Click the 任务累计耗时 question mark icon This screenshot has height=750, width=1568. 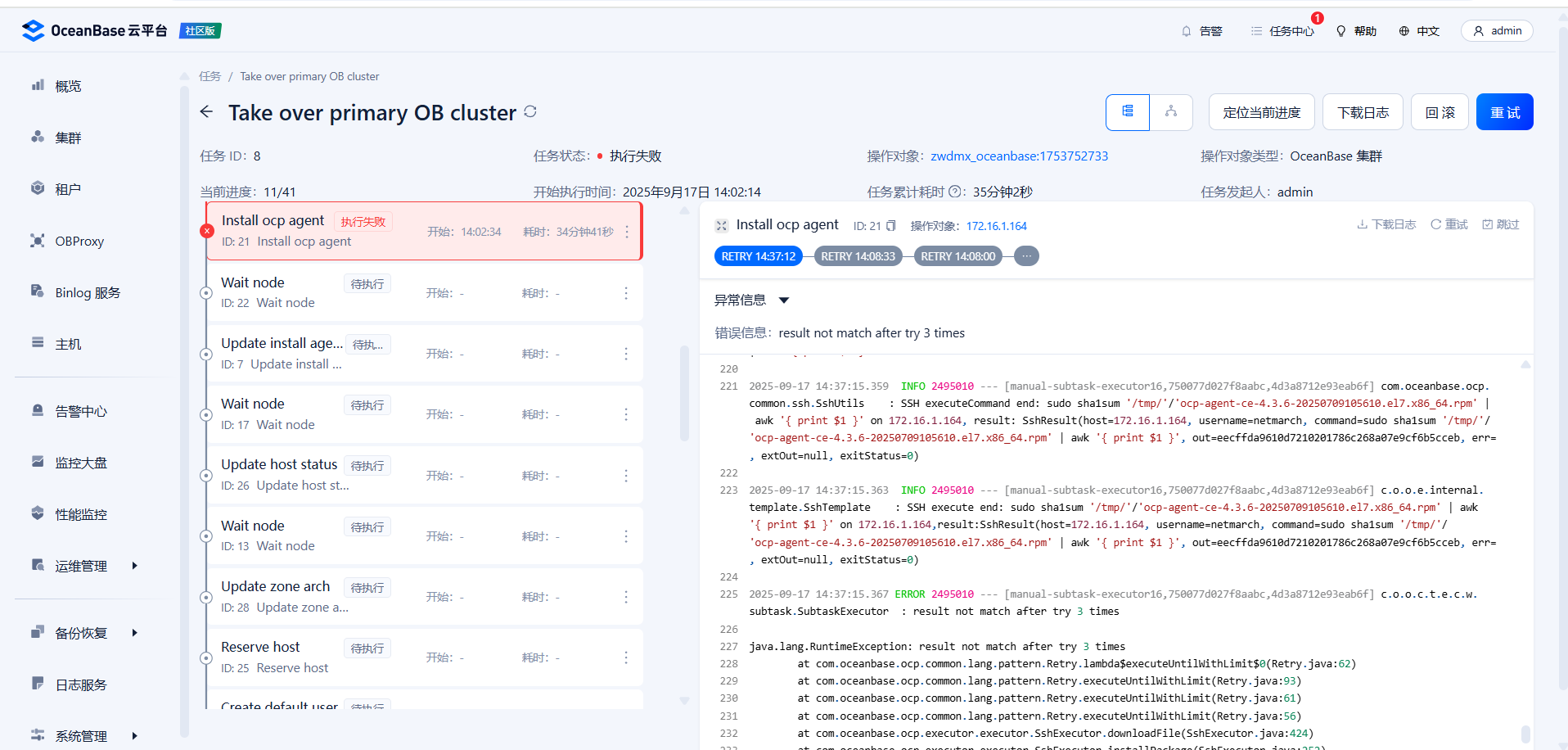point(954,192)
